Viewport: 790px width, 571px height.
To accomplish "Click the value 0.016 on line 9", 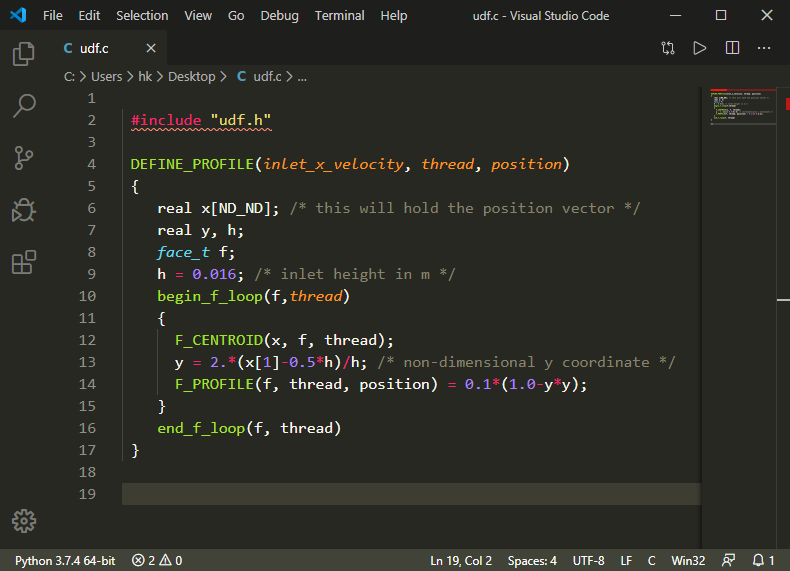I will [x=214, y=274].
